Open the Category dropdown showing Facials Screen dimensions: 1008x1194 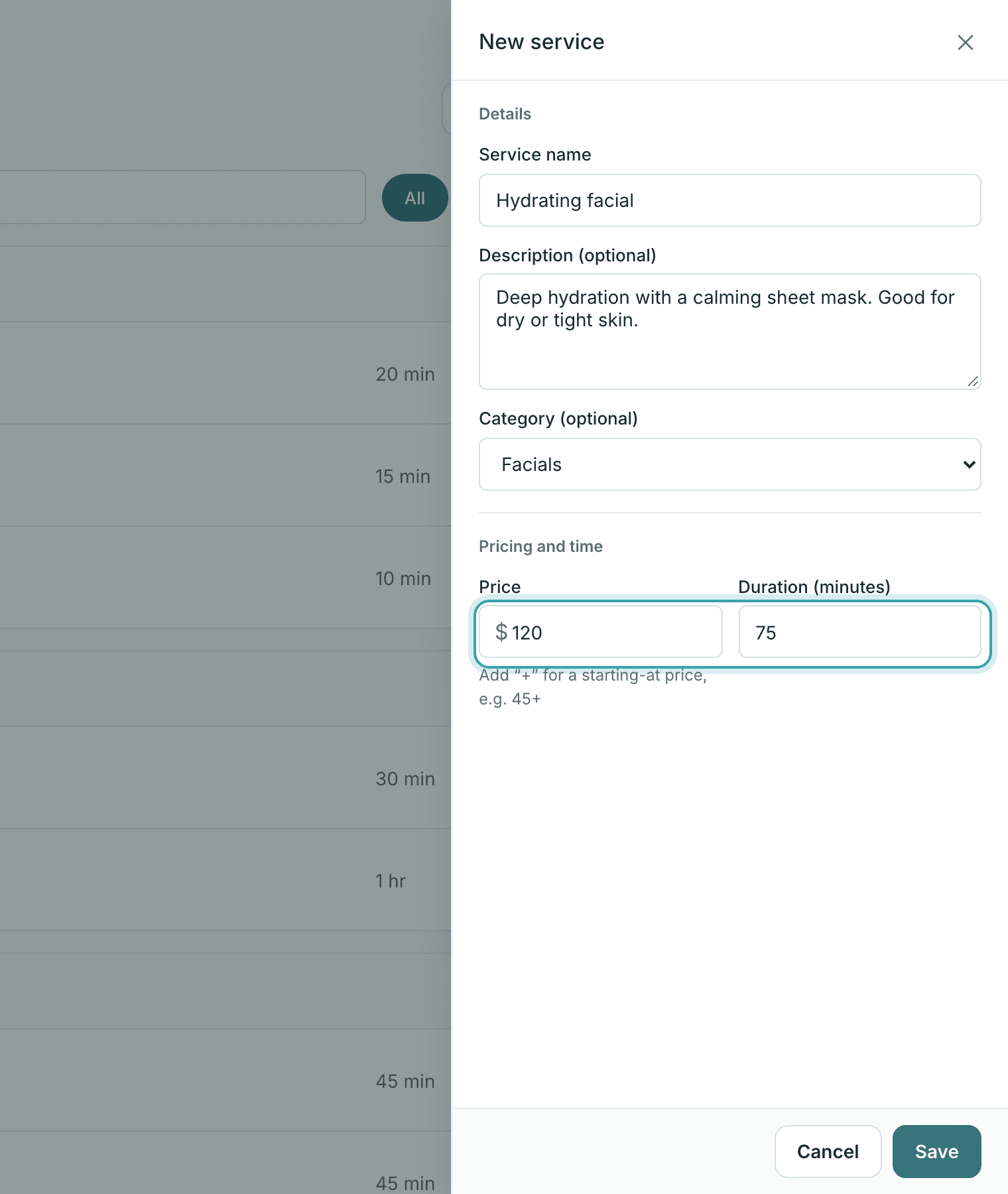pos(729,464)
